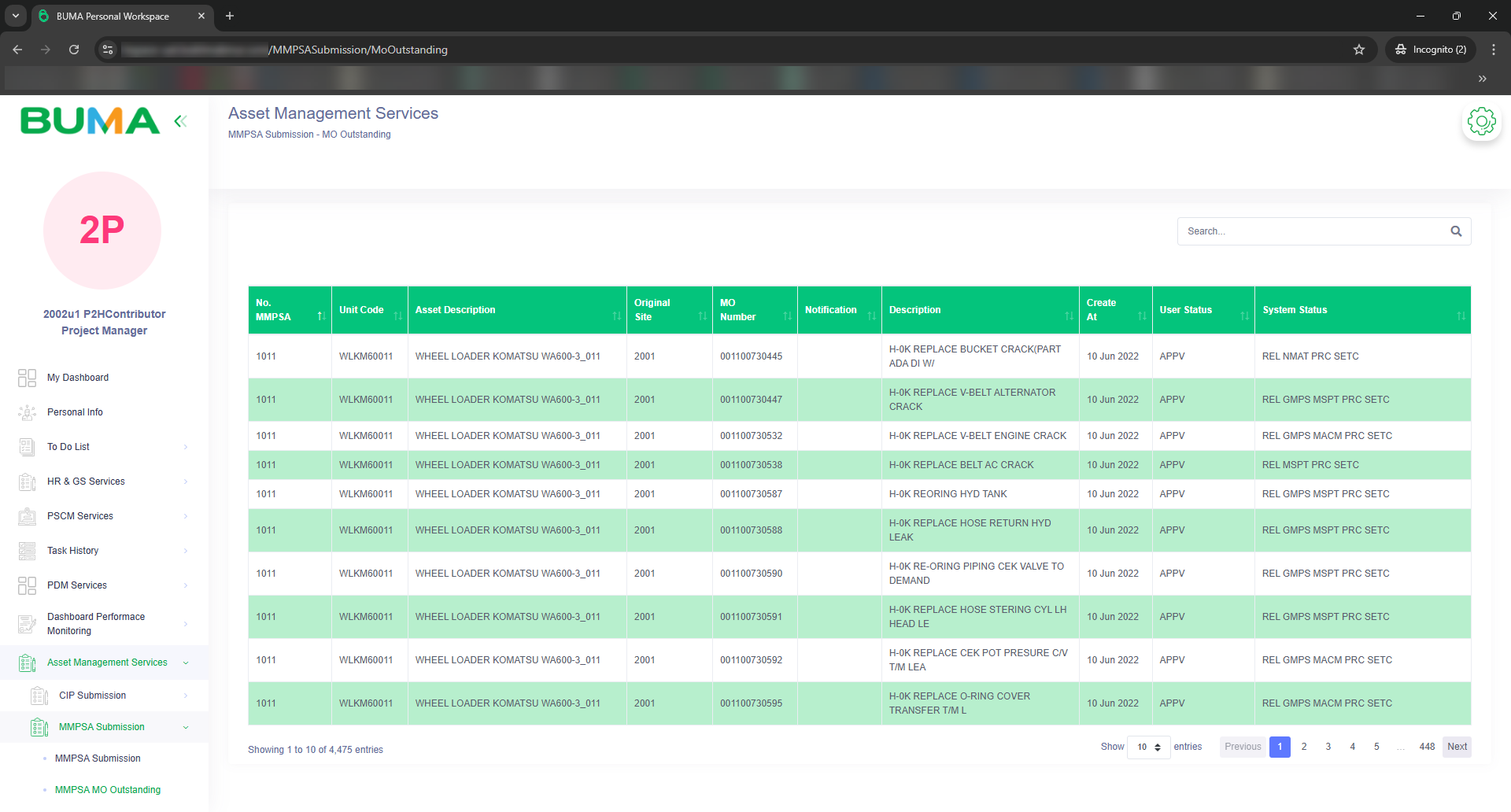
Task: Reload the page using the browser refresh icon
Action: pos(74,50)
